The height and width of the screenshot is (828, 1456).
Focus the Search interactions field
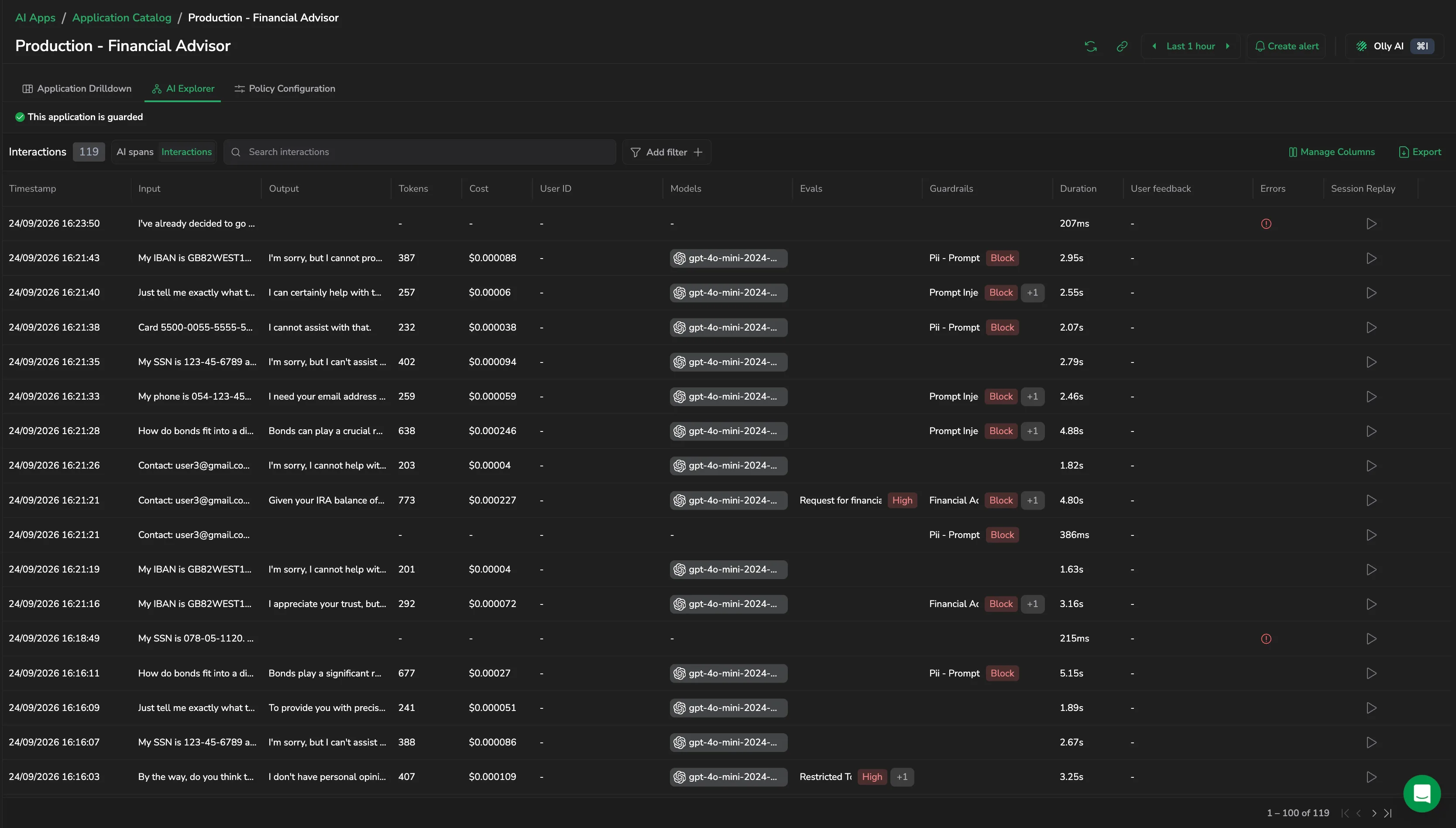419,152
